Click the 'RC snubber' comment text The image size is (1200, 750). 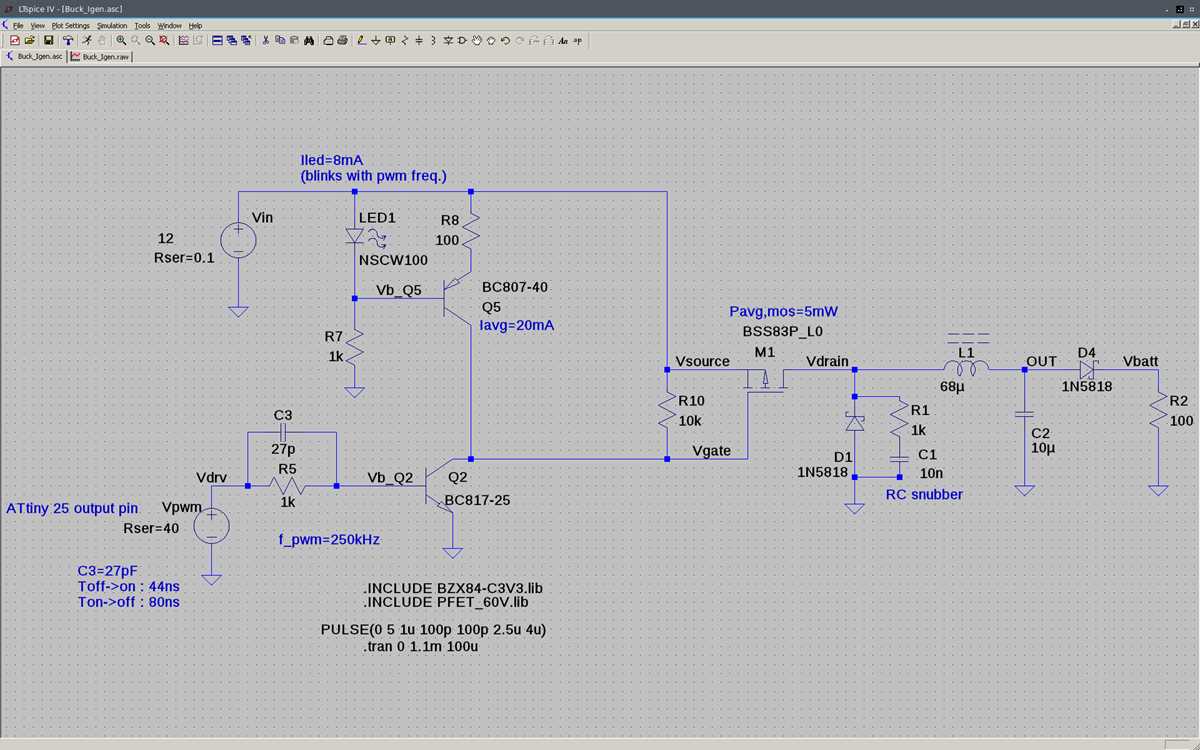point(924,494)
